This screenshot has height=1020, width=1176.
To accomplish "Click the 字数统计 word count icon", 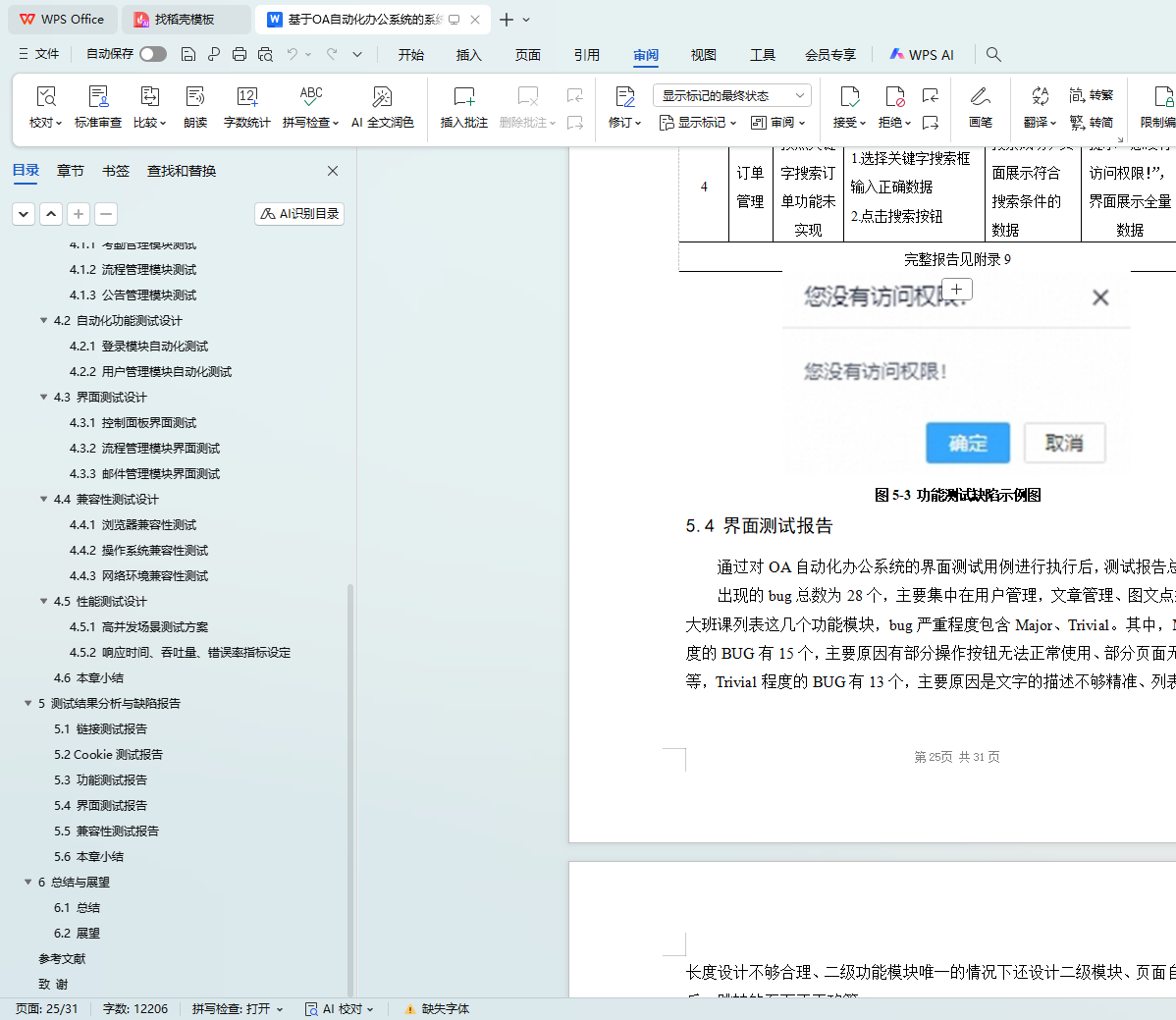I will 246,97.
